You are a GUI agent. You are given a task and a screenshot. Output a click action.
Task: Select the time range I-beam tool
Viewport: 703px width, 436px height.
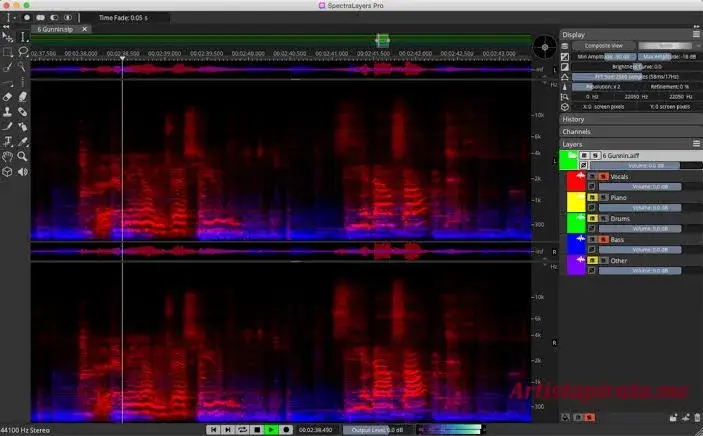click(22, 37)
